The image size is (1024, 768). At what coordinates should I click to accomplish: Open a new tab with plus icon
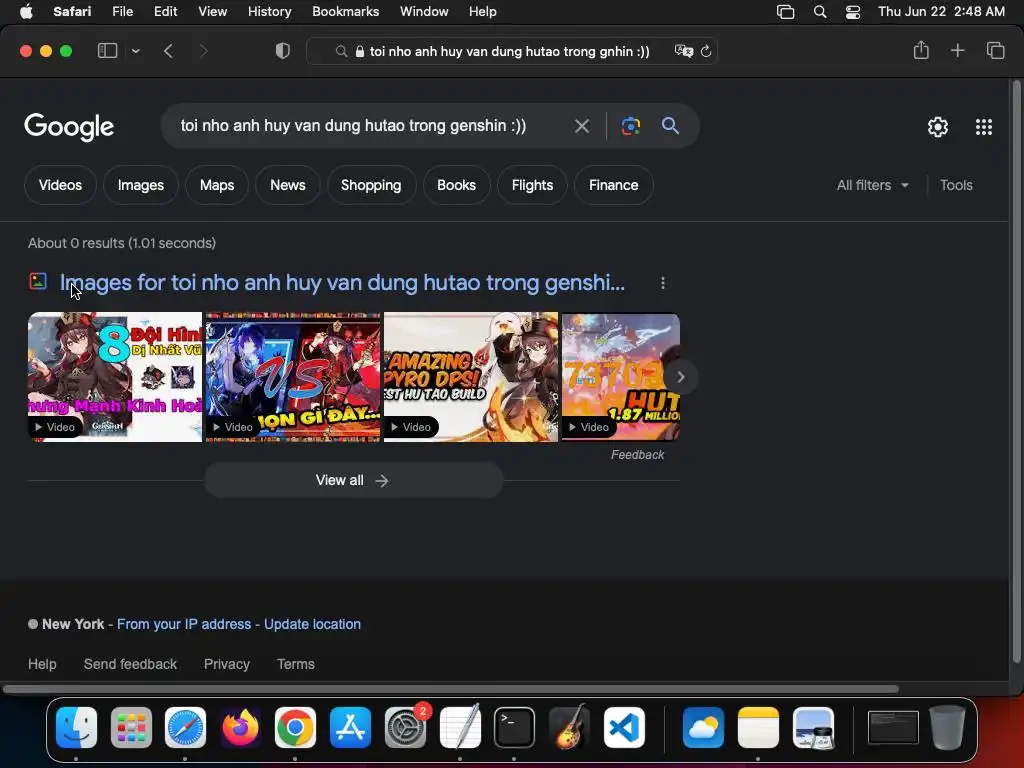[x=957, y=50]
